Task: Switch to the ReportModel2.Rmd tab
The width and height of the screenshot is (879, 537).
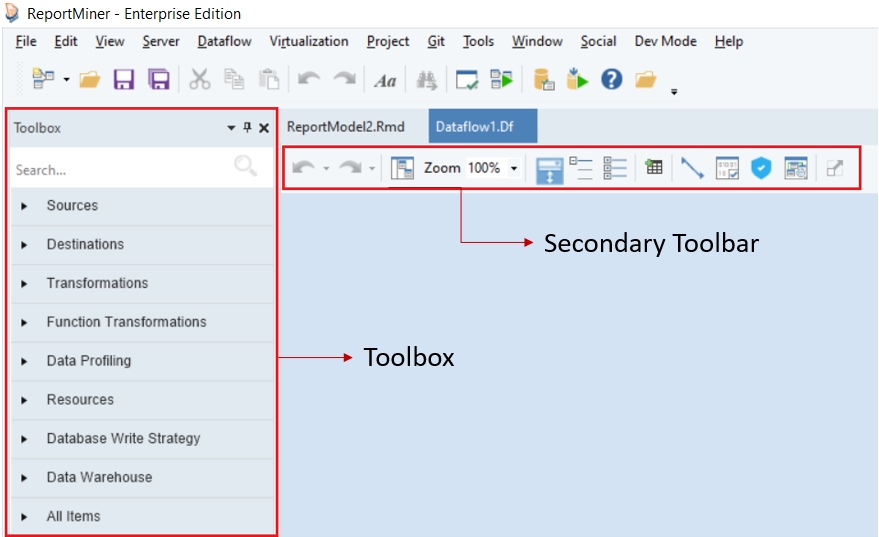Action: (345, 127)
